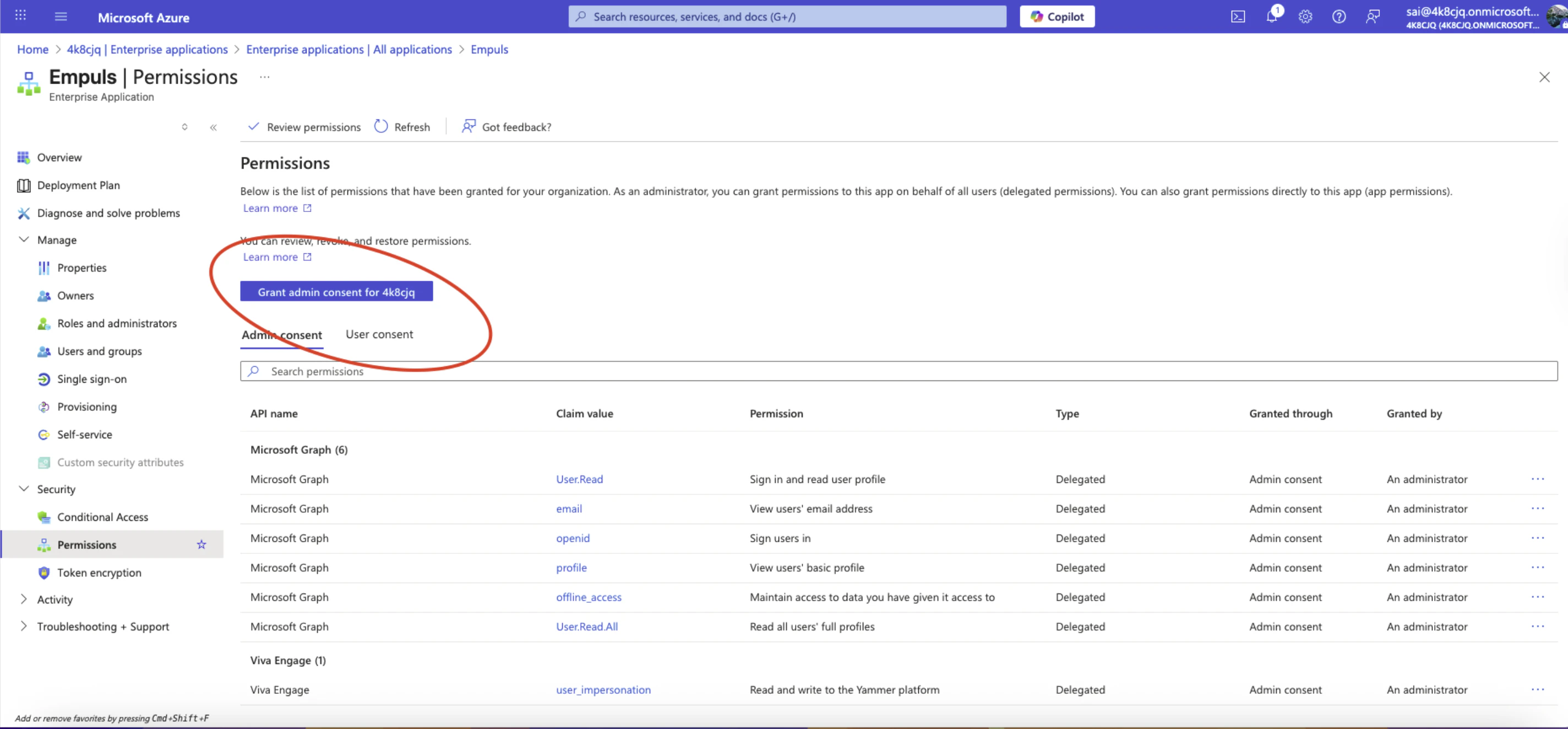Viewport: 1568px width, 729px height.
Task: Open the offline_access claim link
Action: (x=589, y=597)
